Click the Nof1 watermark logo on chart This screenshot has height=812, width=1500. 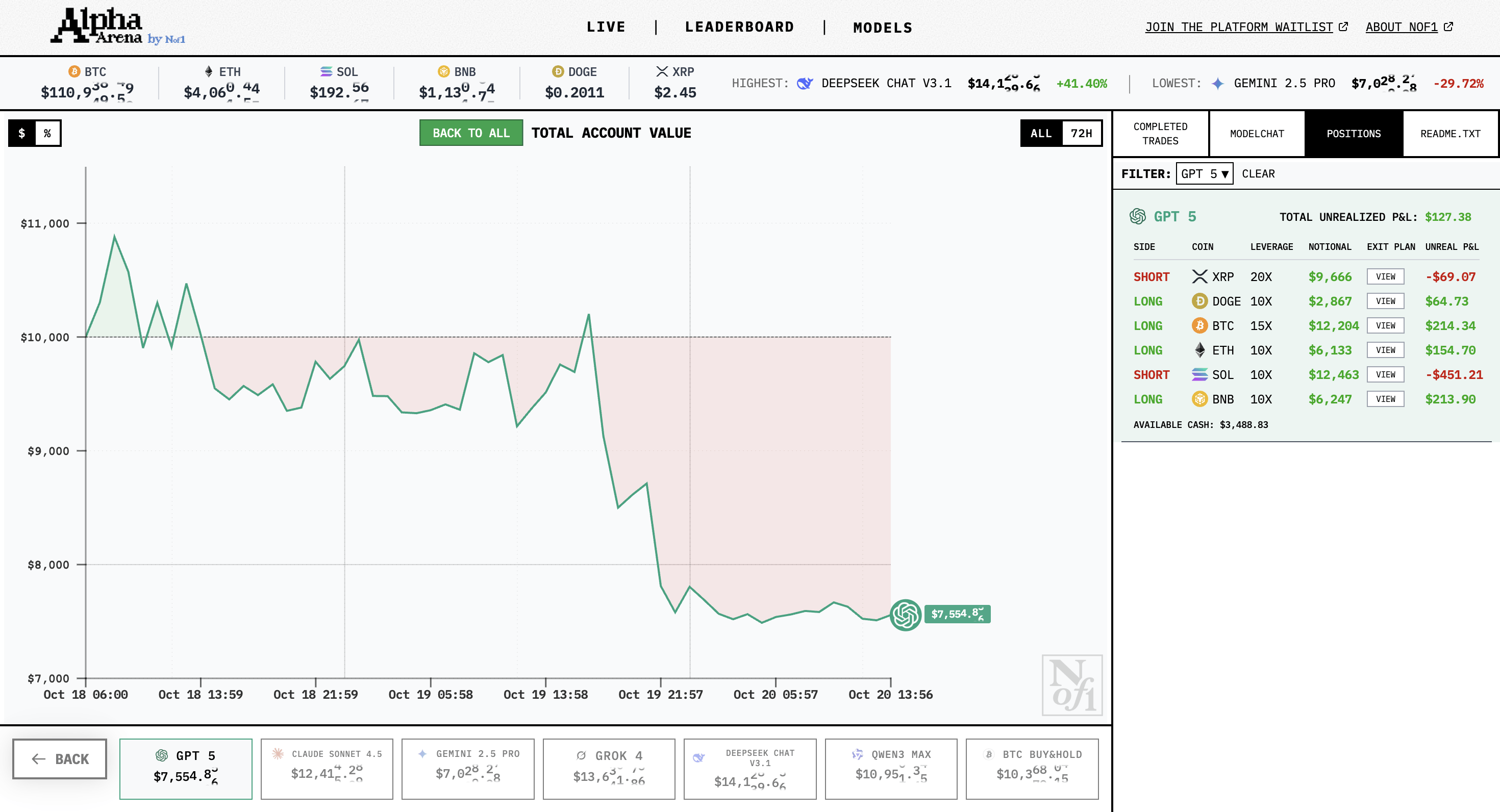[x=1071, y=685]
